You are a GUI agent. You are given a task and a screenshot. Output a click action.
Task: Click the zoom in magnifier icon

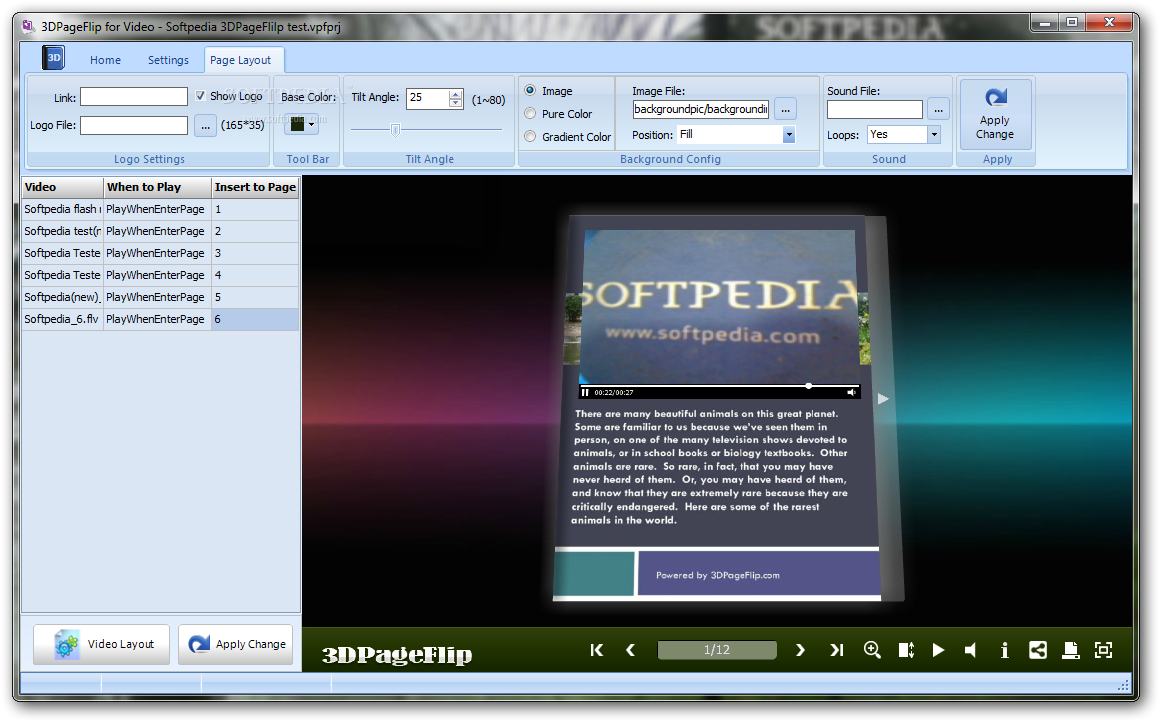point(872,650)
